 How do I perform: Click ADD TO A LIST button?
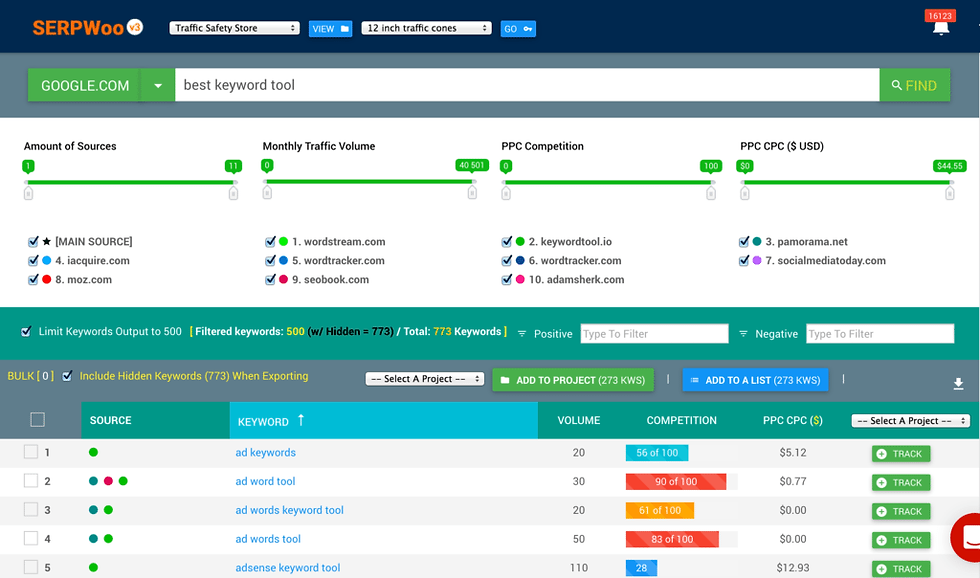coord(755,380)
